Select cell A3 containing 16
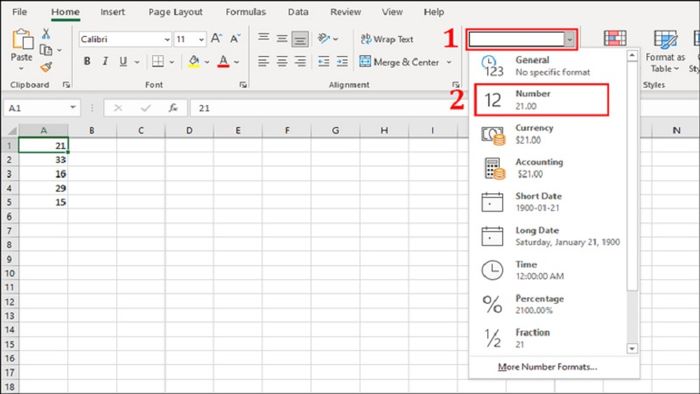Screen dimensions: 700x394 tap(43, 174)
